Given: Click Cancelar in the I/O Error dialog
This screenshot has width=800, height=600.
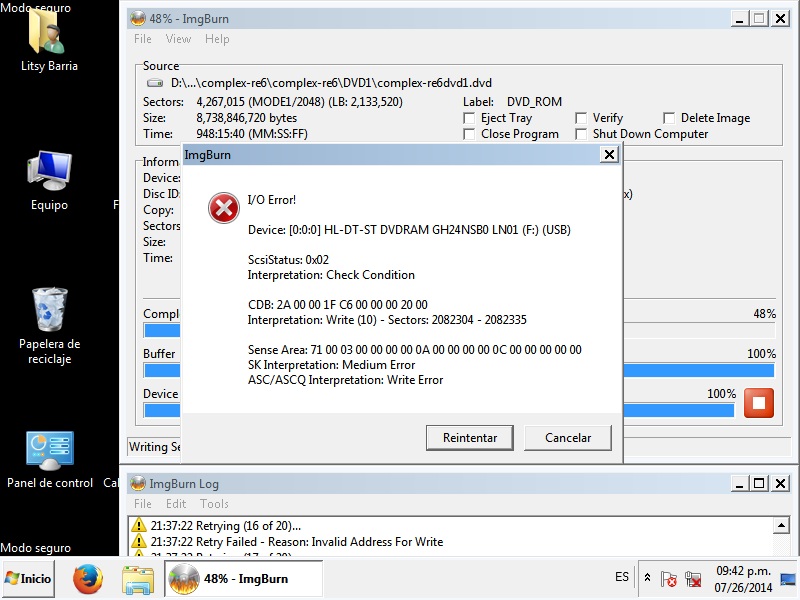Looking at the screenshot, I should (567, 438).
